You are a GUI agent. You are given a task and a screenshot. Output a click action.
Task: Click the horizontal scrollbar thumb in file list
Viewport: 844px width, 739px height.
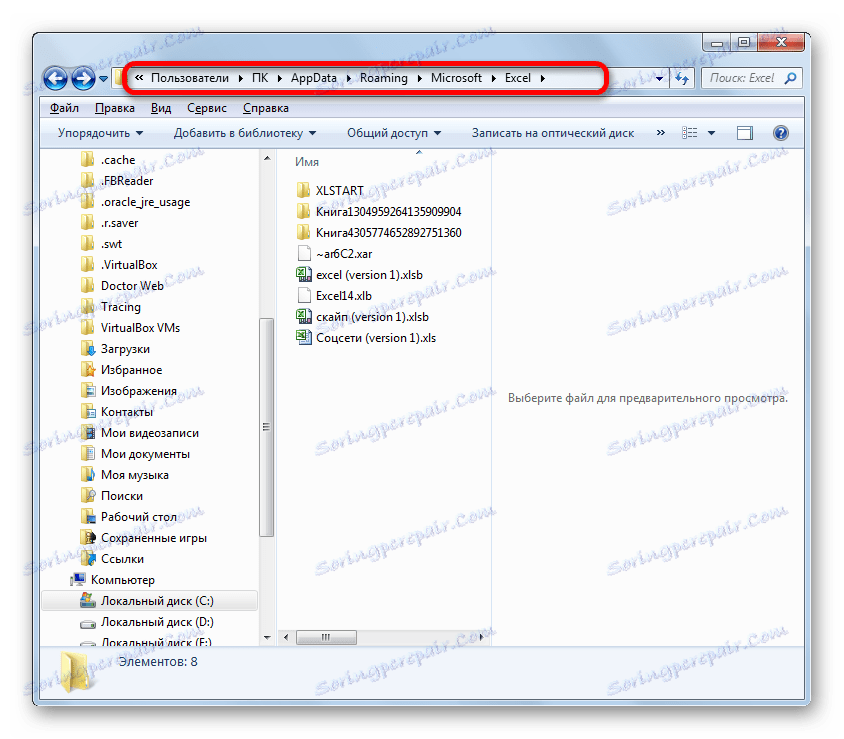[326, 637]
